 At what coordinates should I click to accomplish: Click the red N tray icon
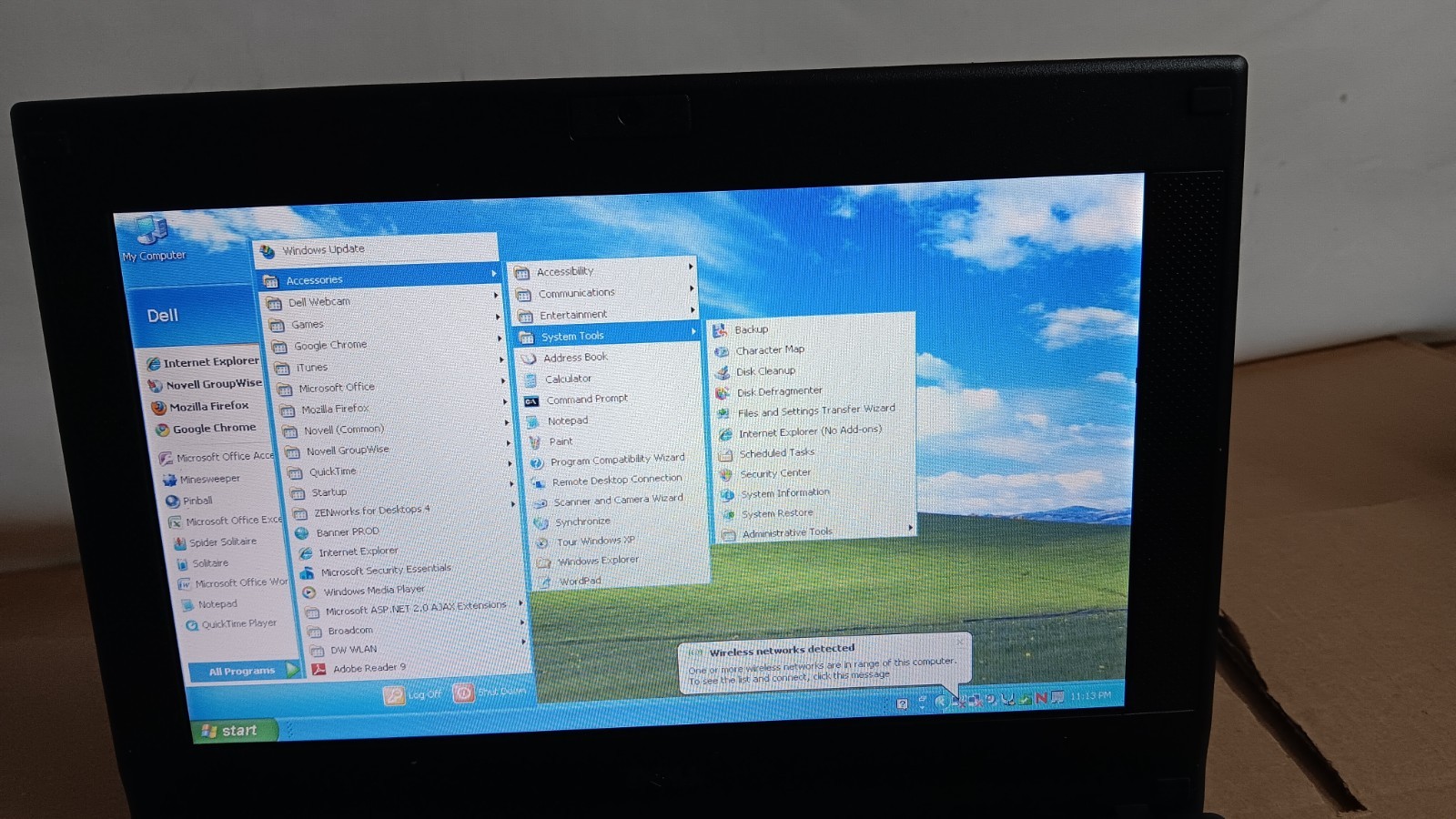(x=1041, y=698)
